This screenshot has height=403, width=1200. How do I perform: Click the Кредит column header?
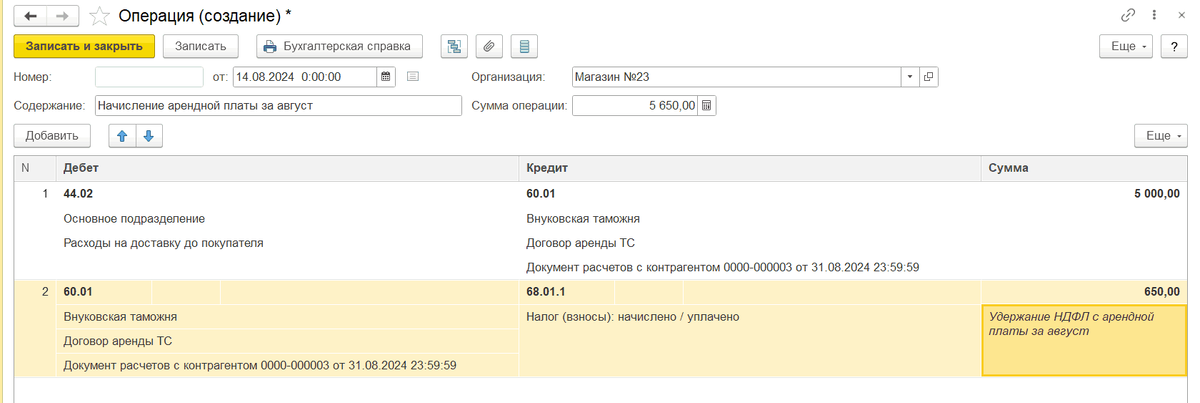coord(750,168)
